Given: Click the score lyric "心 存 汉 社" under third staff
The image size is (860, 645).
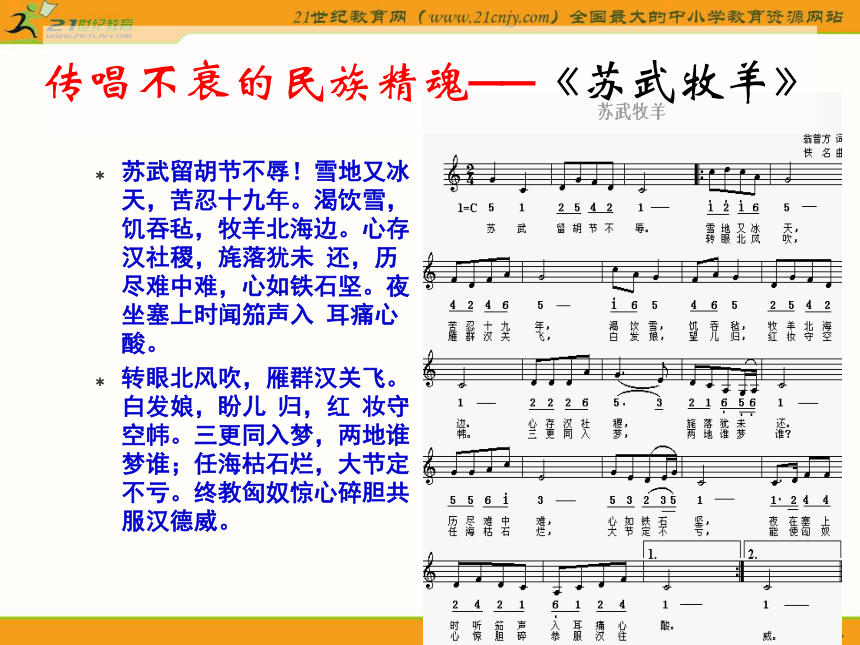Looking at the screenshot, I should tap(559, 424).
